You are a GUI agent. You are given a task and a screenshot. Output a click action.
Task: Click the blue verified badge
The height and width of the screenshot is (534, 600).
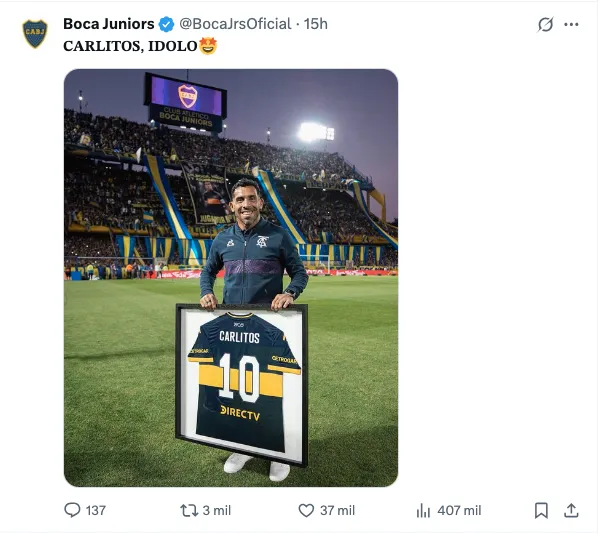[167, 23]
